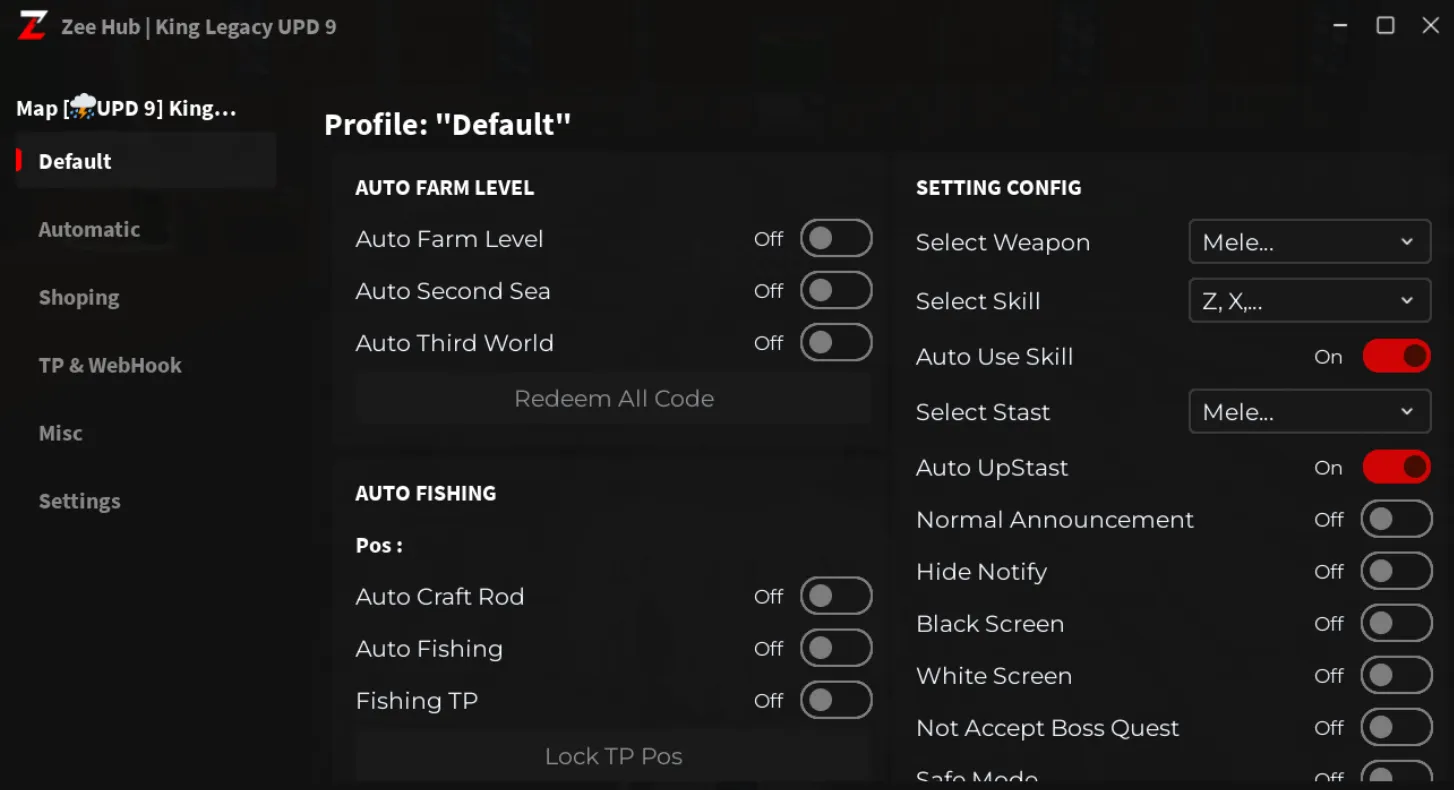Turn off Auto UpStast toggle
Screen dimensions: 1454x790
[1396, 467]
